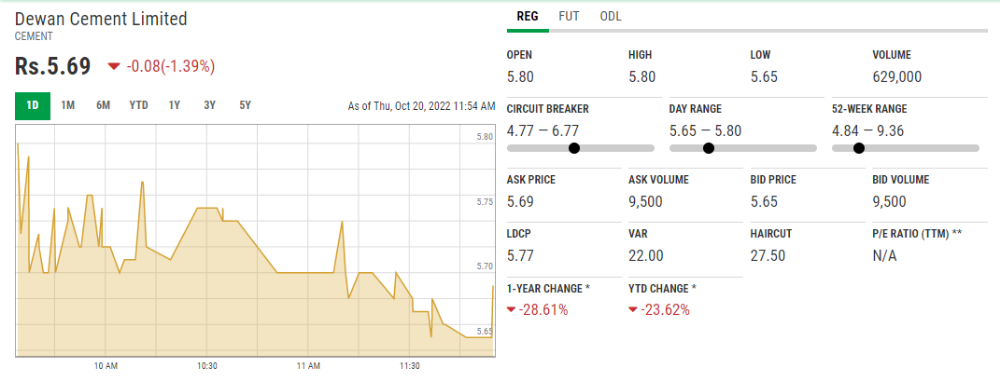Click the 52-WEEK RANGE heading
1000x381 pixels.
(x=870, y=109)
